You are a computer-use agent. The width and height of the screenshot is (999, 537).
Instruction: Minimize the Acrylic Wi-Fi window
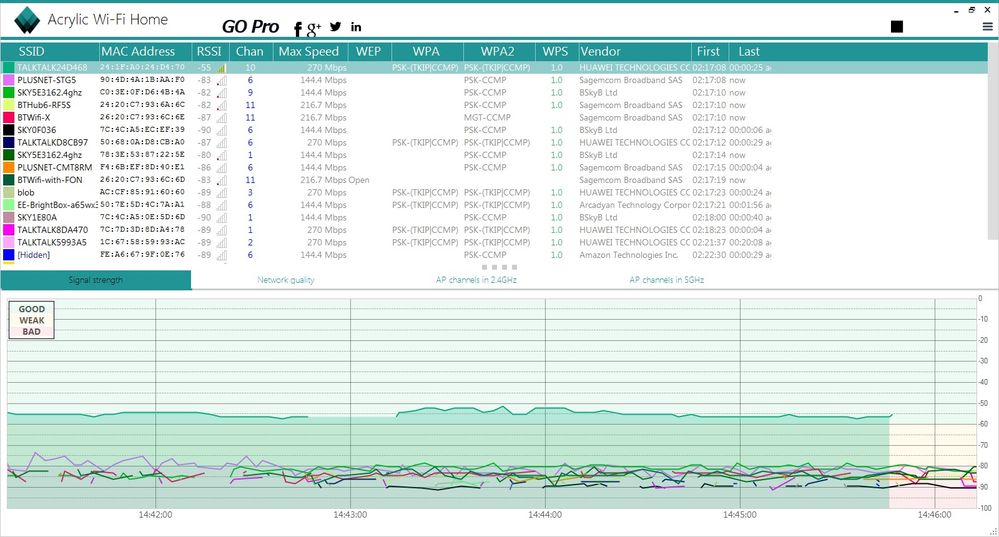point(956,11)
